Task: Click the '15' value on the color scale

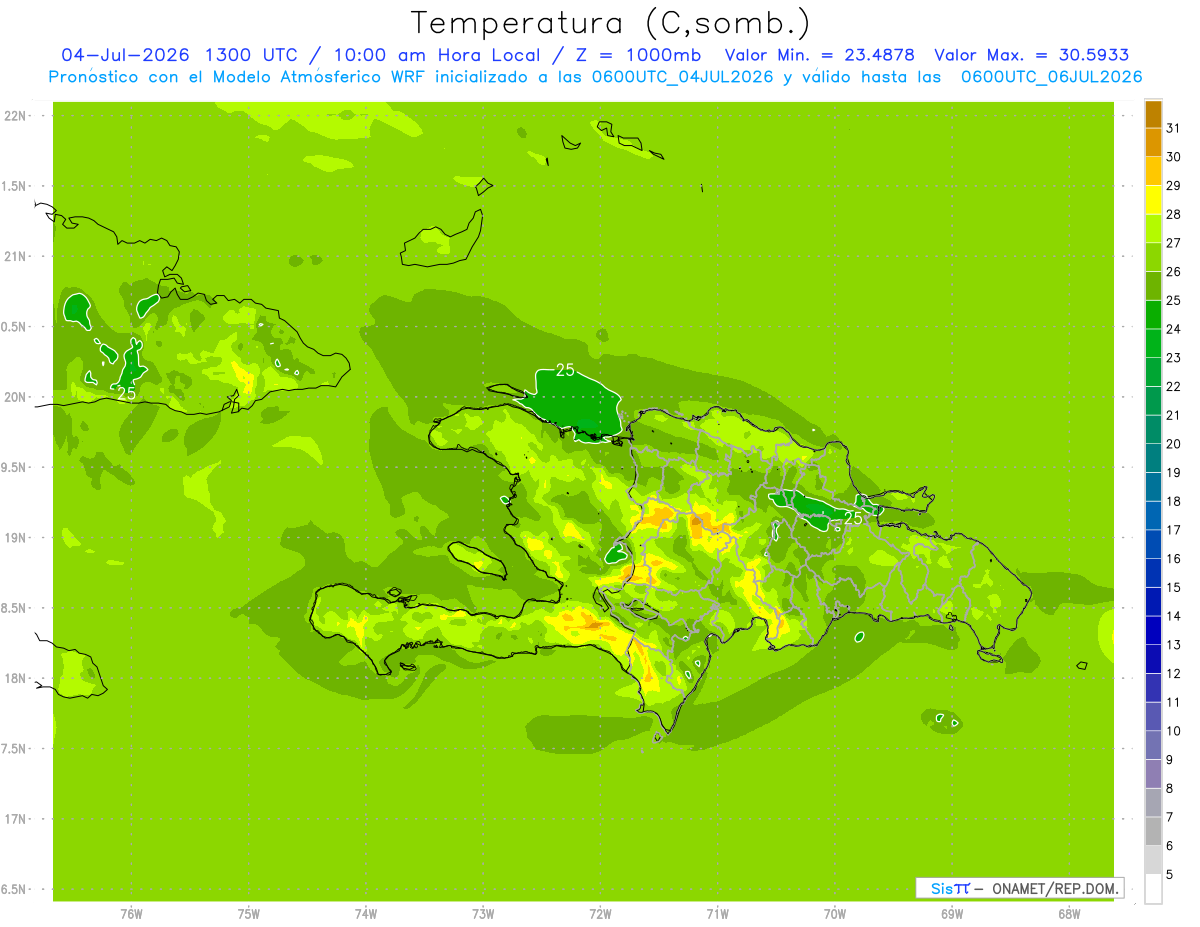Action: click(x=1174, y=587)
